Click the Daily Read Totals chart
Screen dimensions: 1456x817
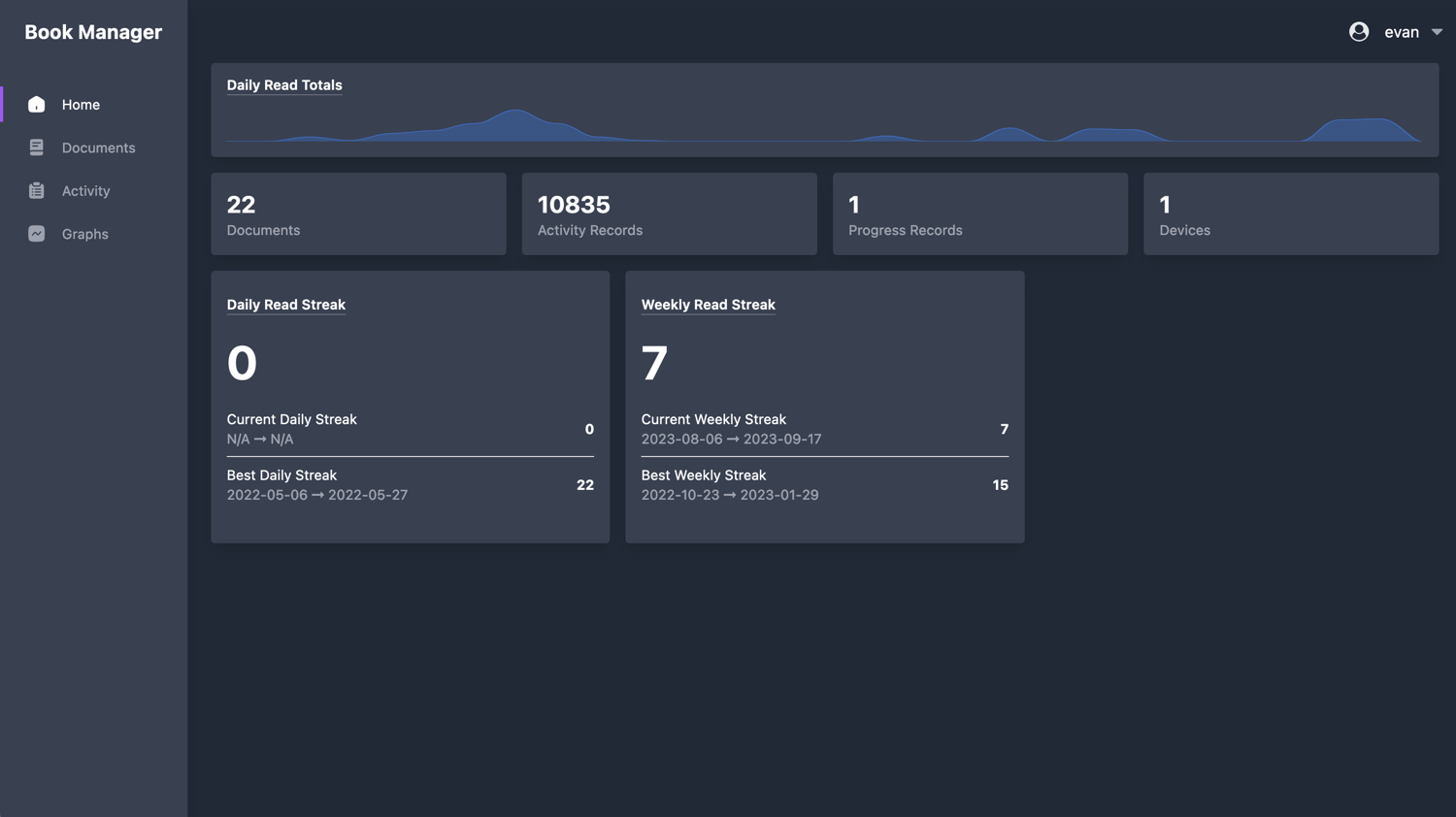pyautogui.click(x=823, y=126)
